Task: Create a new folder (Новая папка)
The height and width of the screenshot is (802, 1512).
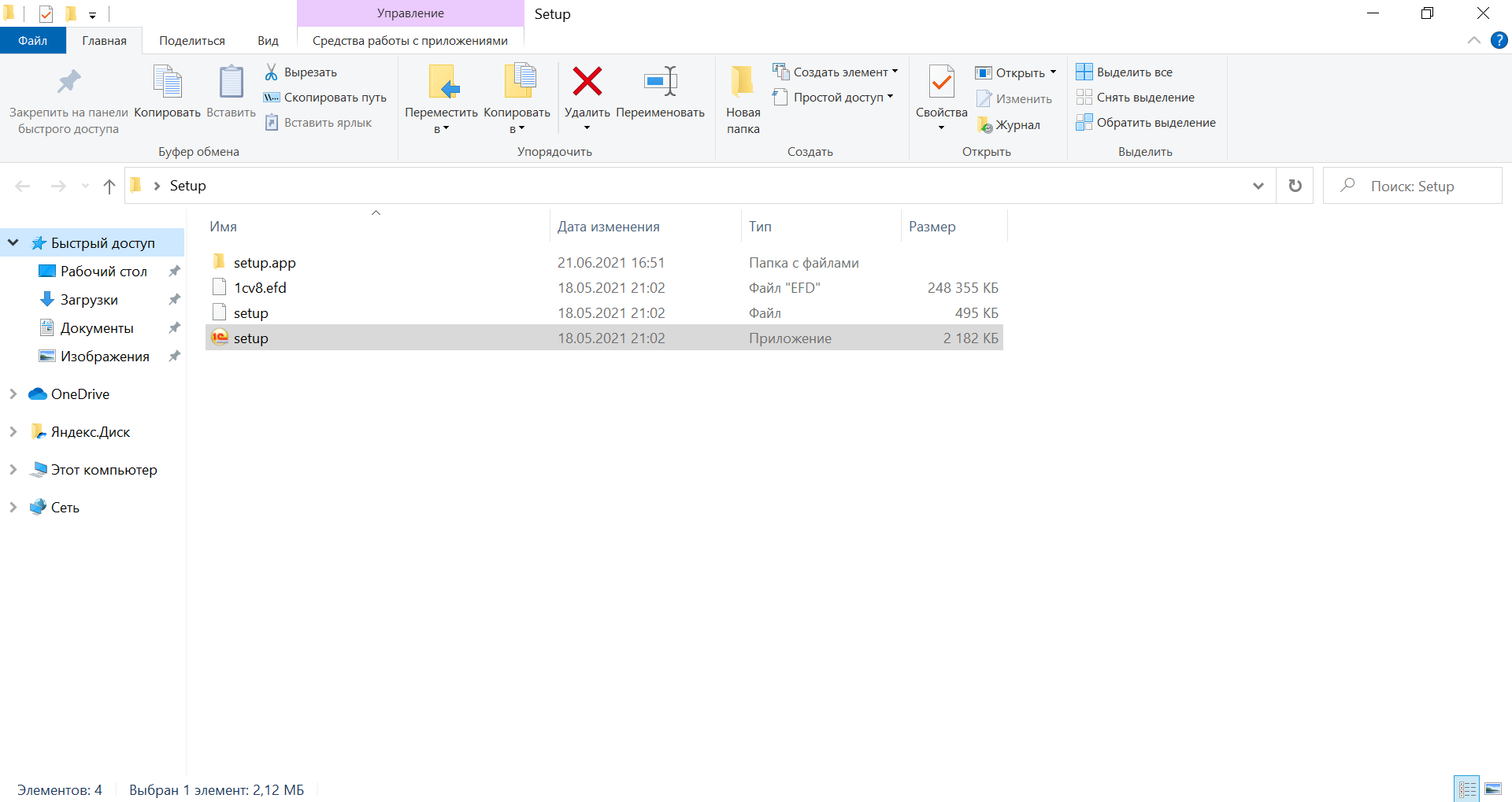Action: (x=743, y=98)
